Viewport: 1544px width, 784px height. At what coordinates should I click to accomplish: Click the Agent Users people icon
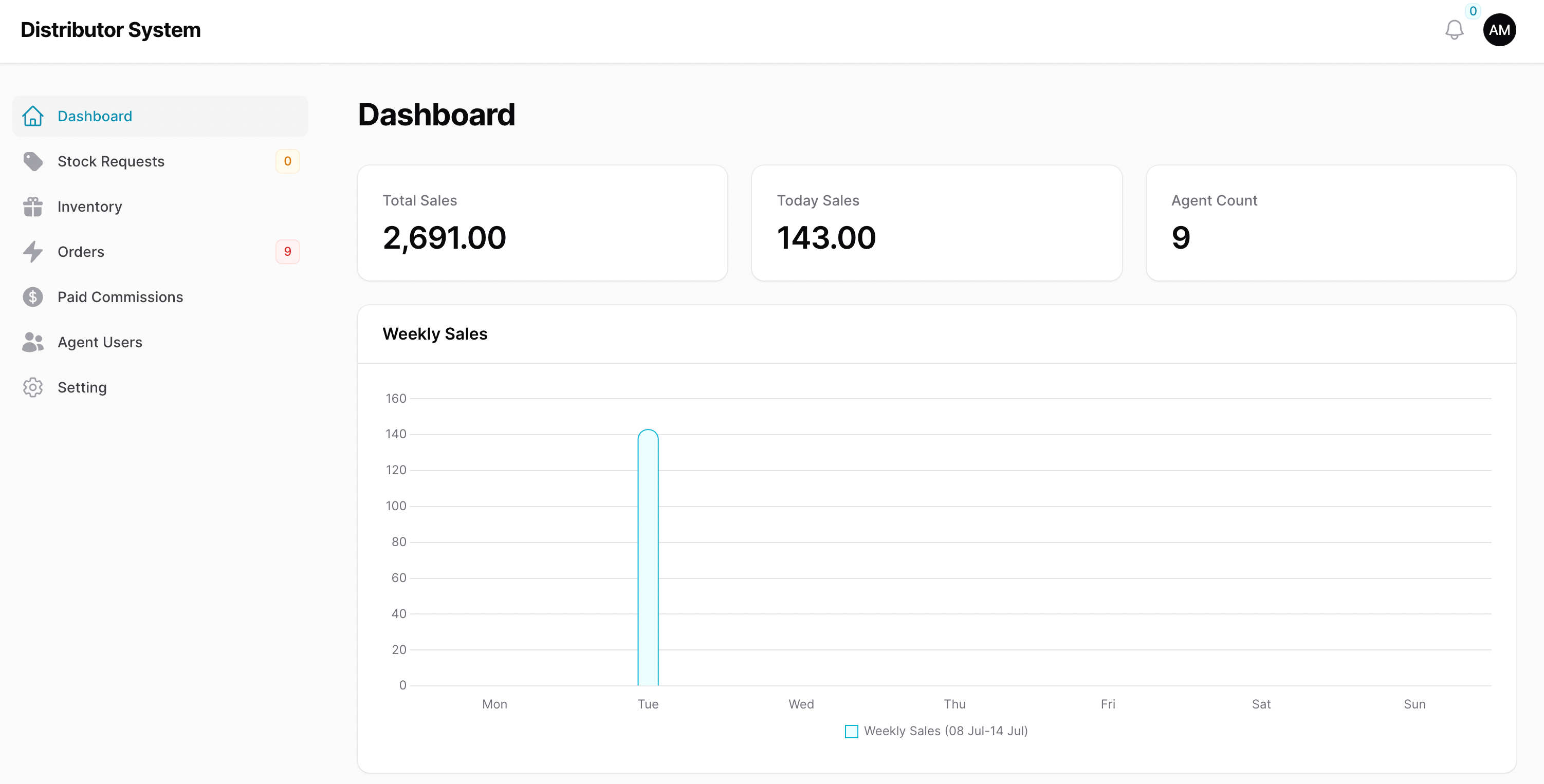[x=33, y=343]
